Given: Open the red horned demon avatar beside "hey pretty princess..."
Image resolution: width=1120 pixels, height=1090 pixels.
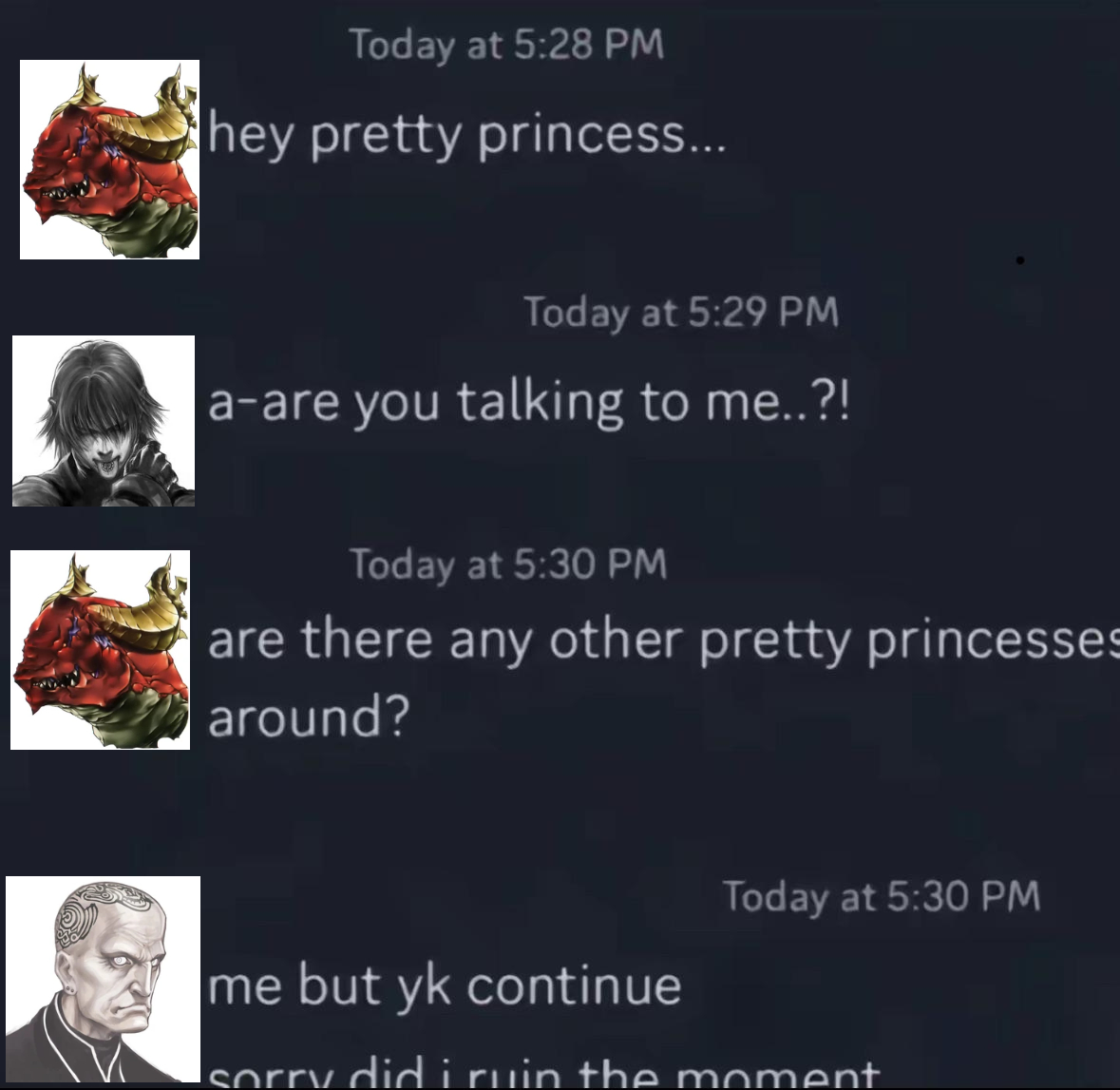Looking at the screenshot, I should [109, 160].
